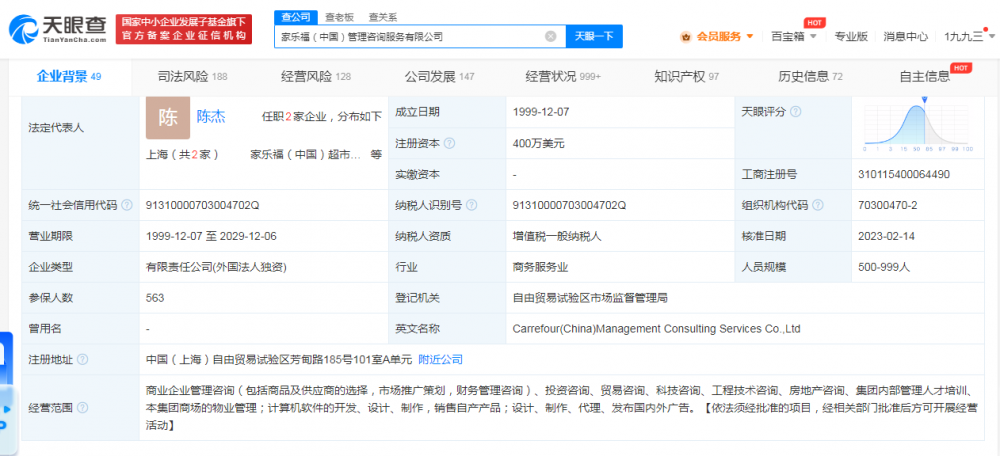Switch to the 司法风险 tab
The image size is (1000, 456).
(192, 76)
